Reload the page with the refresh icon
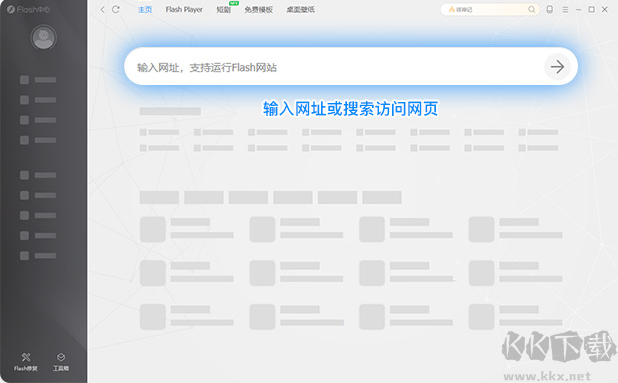 coord(116,9)
